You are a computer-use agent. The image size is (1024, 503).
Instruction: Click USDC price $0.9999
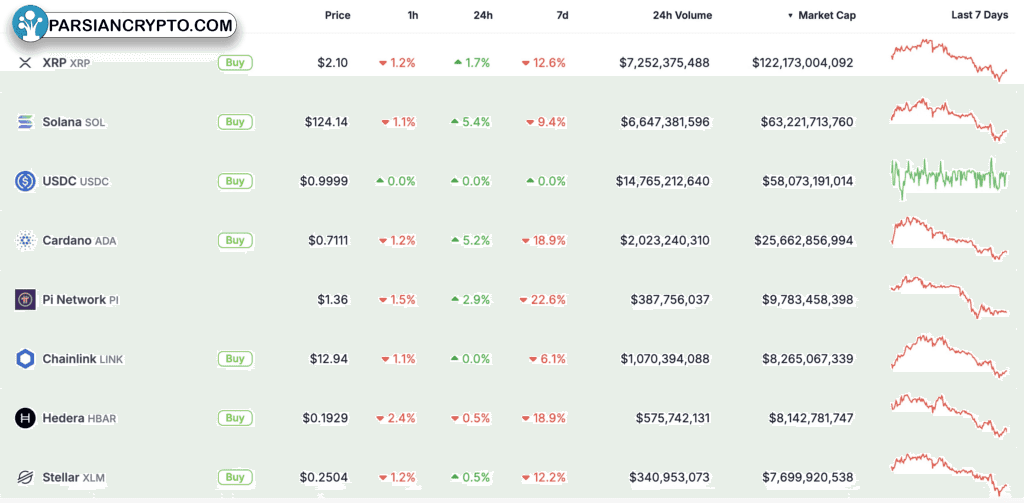pos(324,181)
